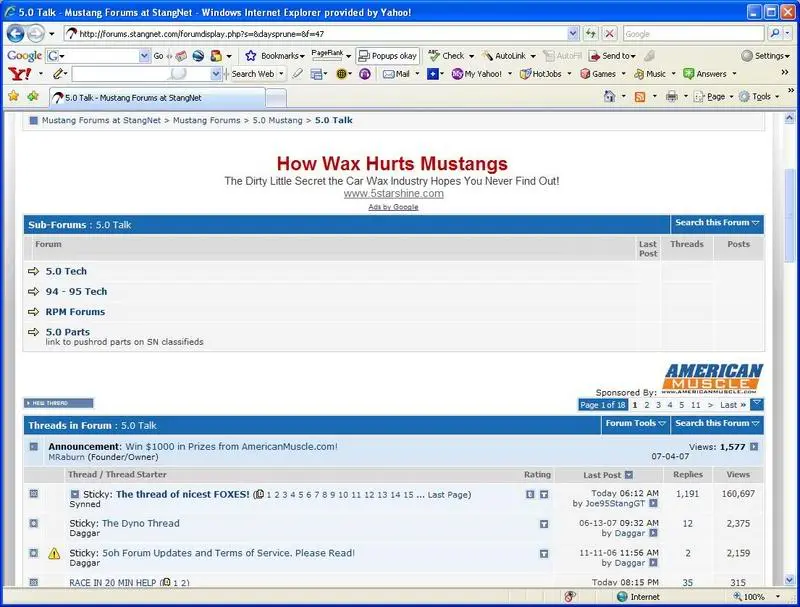Open address bar URL history dropdown
Screen dimensions: 800x607
tap(573, 34)
